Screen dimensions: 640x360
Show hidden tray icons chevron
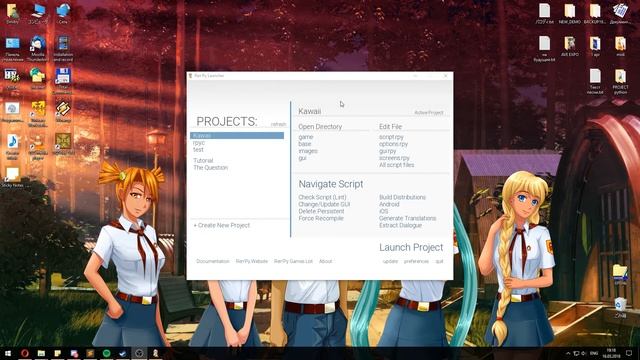coord(568,353)
